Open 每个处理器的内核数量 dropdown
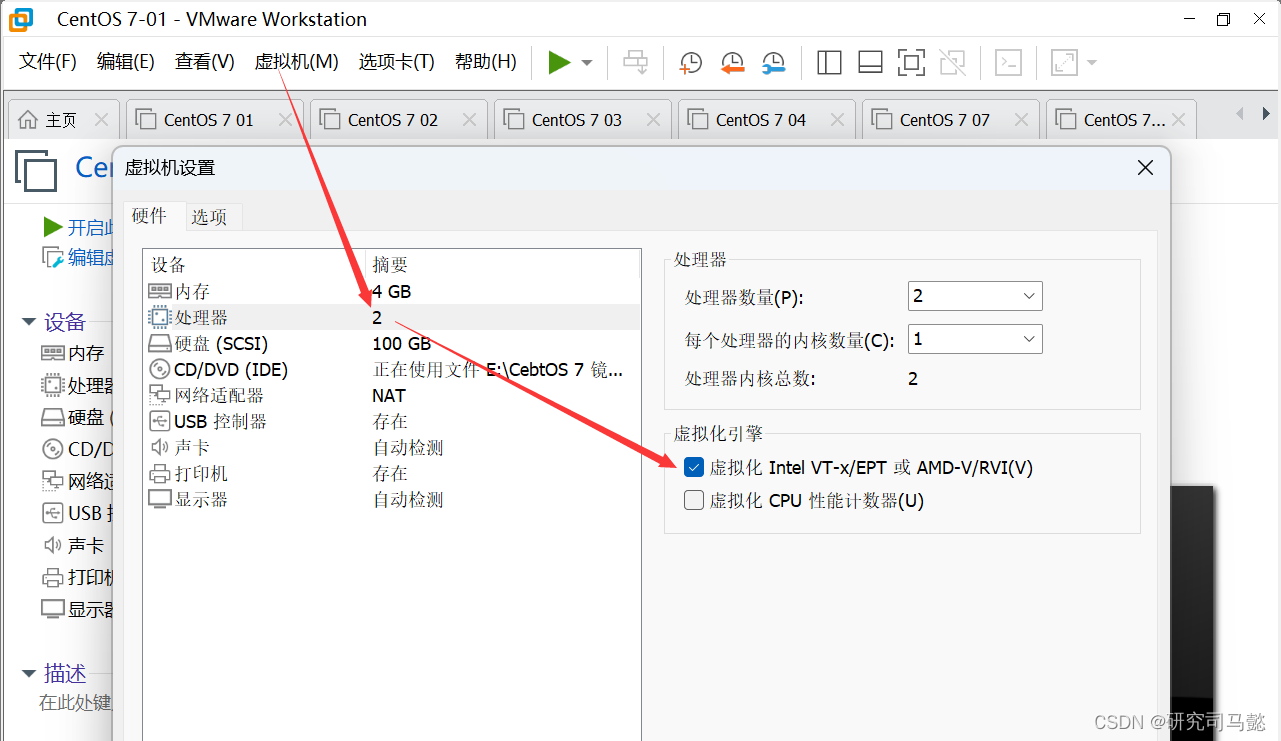Screen dimensions: 1281x741 [975, 339]
